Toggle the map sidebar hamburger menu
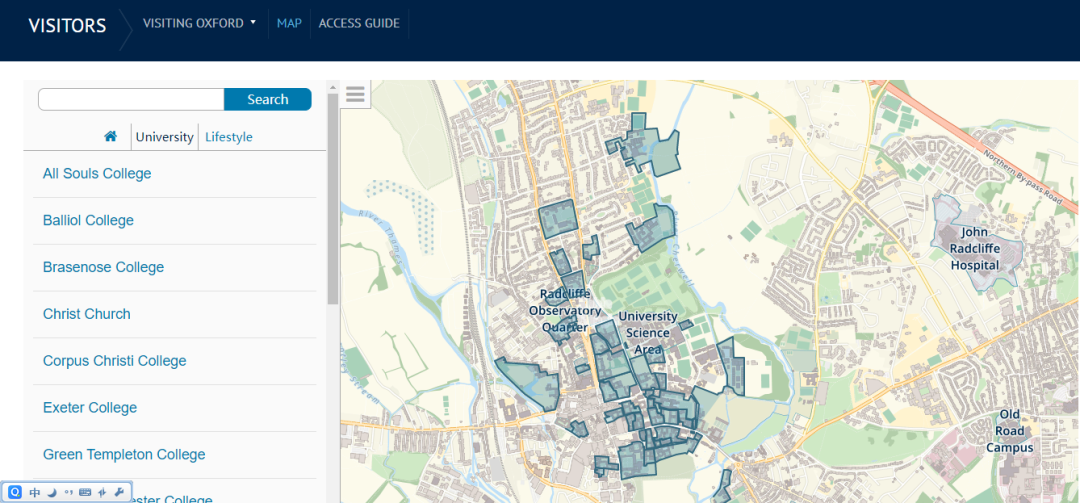 pyautogui.click(x=355, y=95)
